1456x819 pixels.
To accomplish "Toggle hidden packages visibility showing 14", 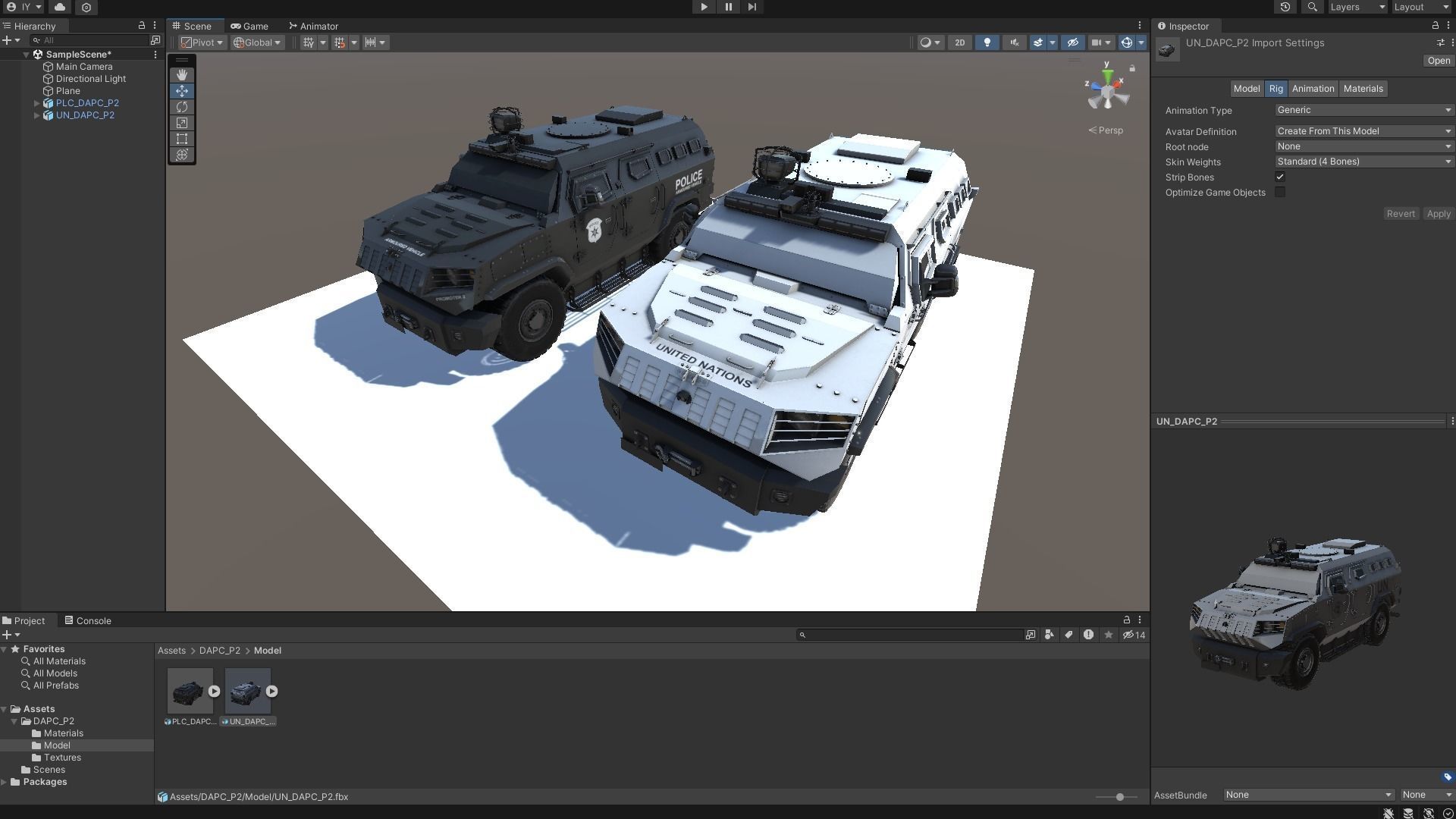I will point(1134,635).
